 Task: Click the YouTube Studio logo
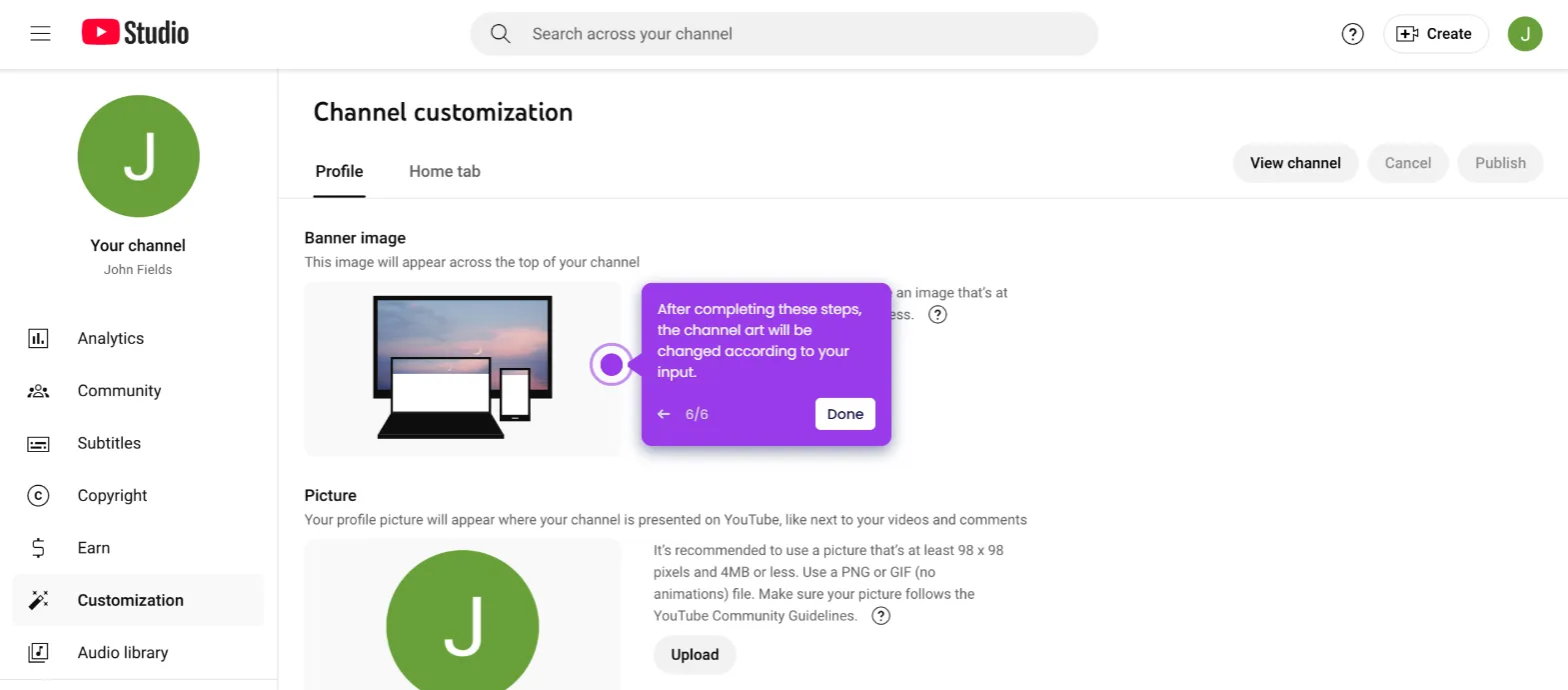click(135, 33)
